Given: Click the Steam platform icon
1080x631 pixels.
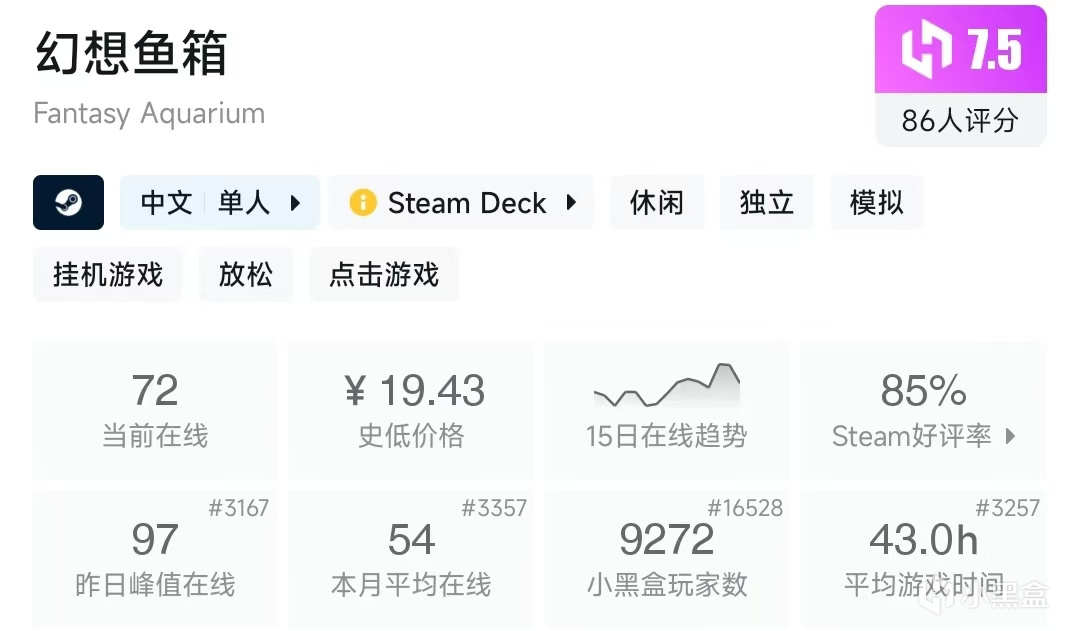Looking at the screenshot, I should pyautogui.click(x=68, y=203).
